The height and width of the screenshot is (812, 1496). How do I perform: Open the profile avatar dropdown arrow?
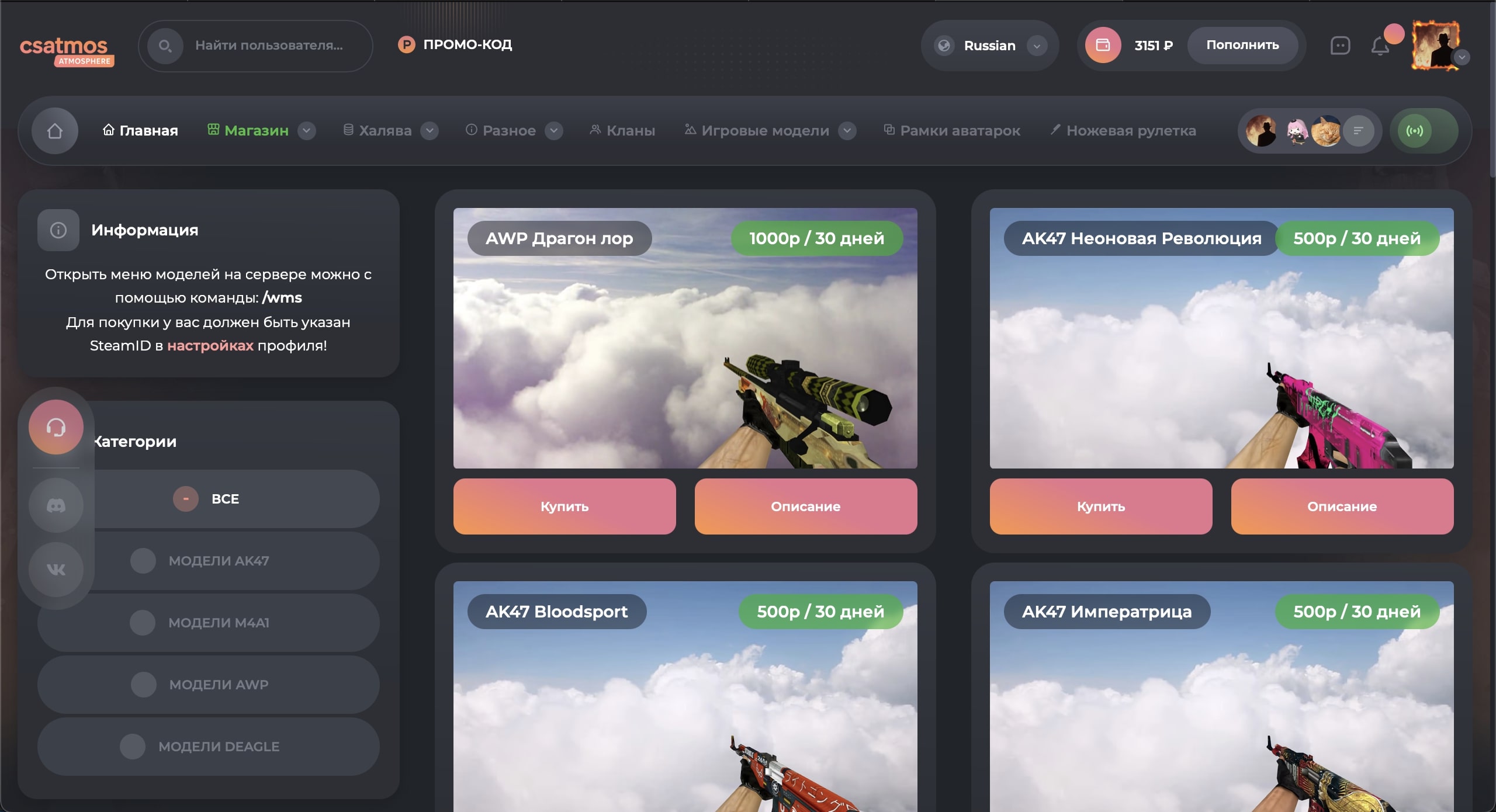point(1462,57)
